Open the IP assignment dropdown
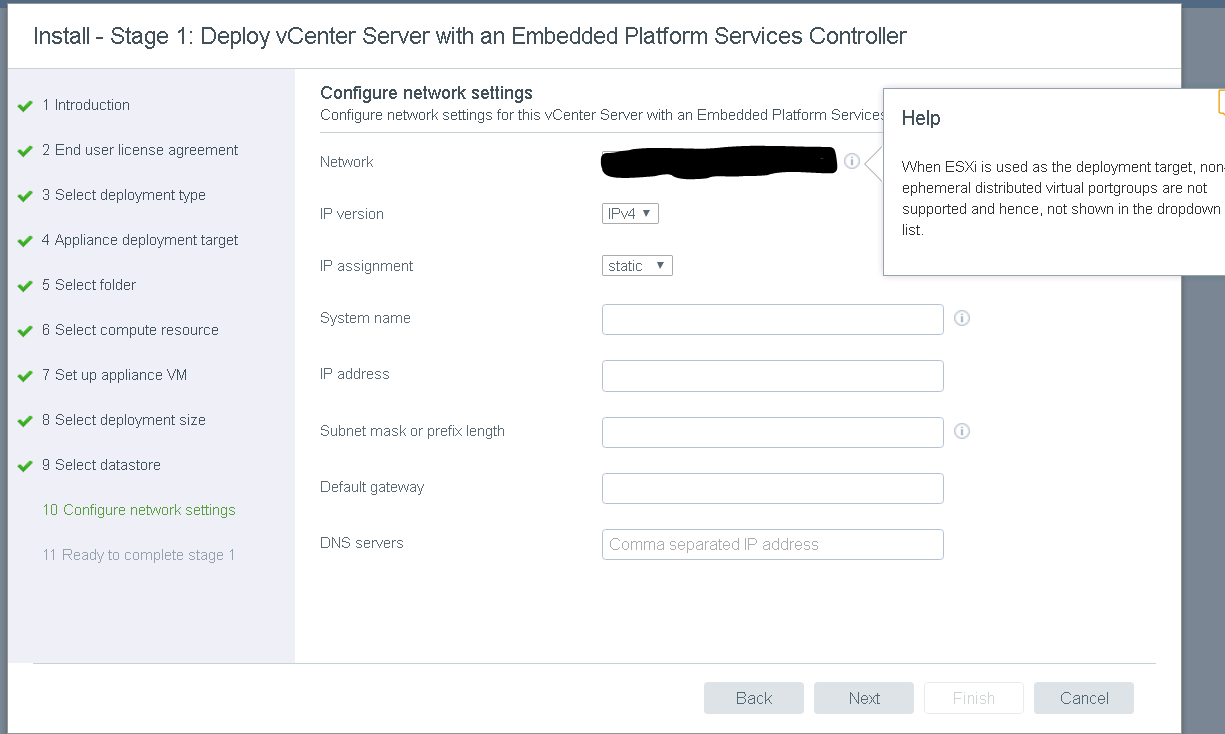Viewport: 1225px width, 734px height. pyautogui.click(x=637, y=265)
